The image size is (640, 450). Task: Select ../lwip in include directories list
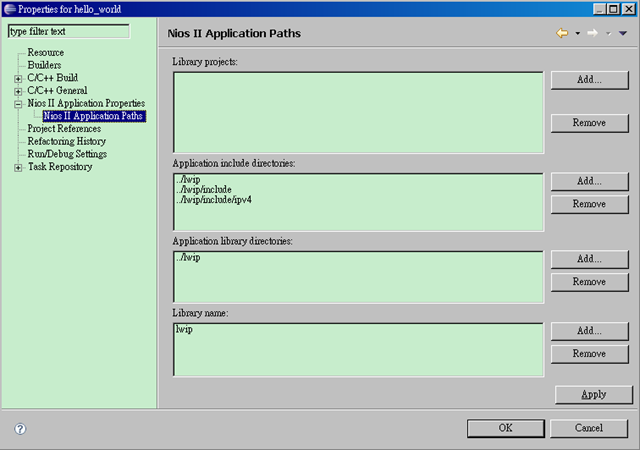coord(188,179)
